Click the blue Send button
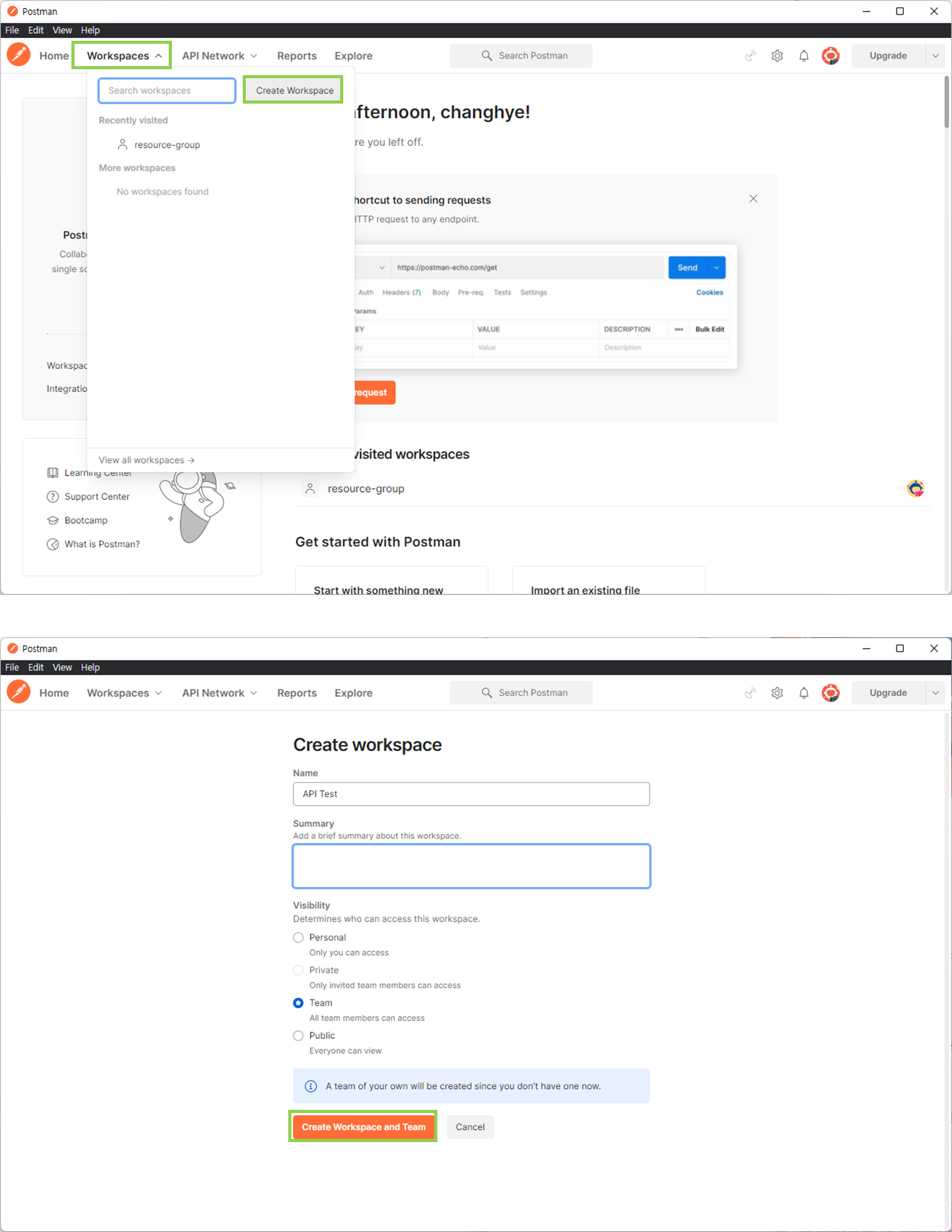 pyautogui.click(x=688, y=268)
